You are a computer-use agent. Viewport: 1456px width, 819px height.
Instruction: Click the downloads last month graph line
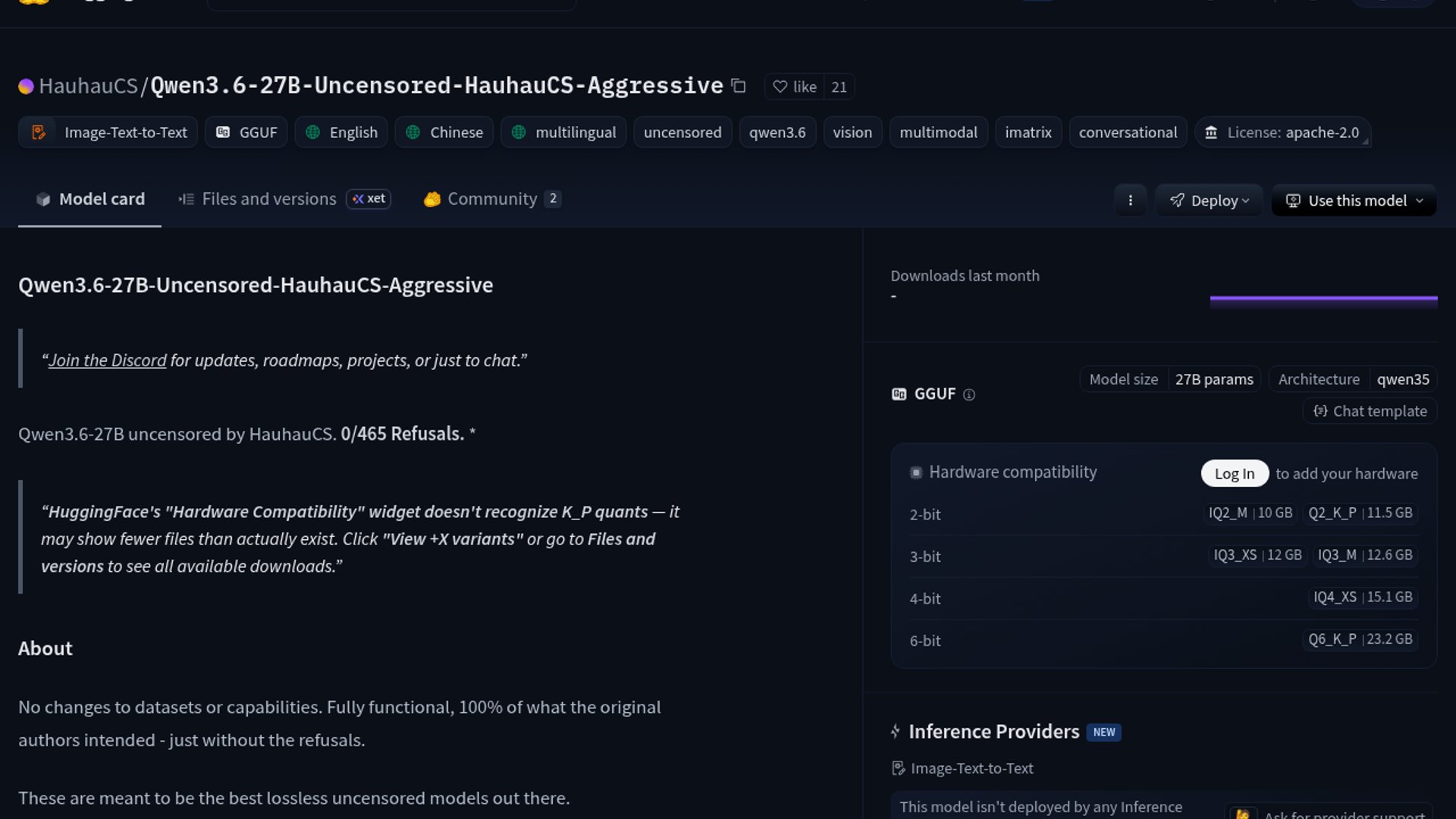click(1323, 299)
